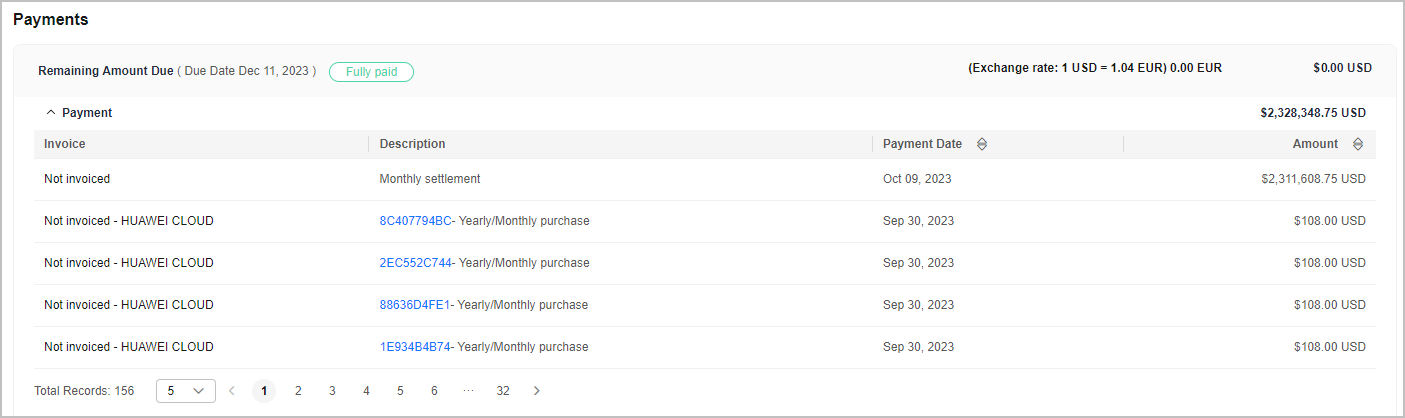Click the Monthly settlement row description
The image size is (1405, 418).
coord(430,179)
